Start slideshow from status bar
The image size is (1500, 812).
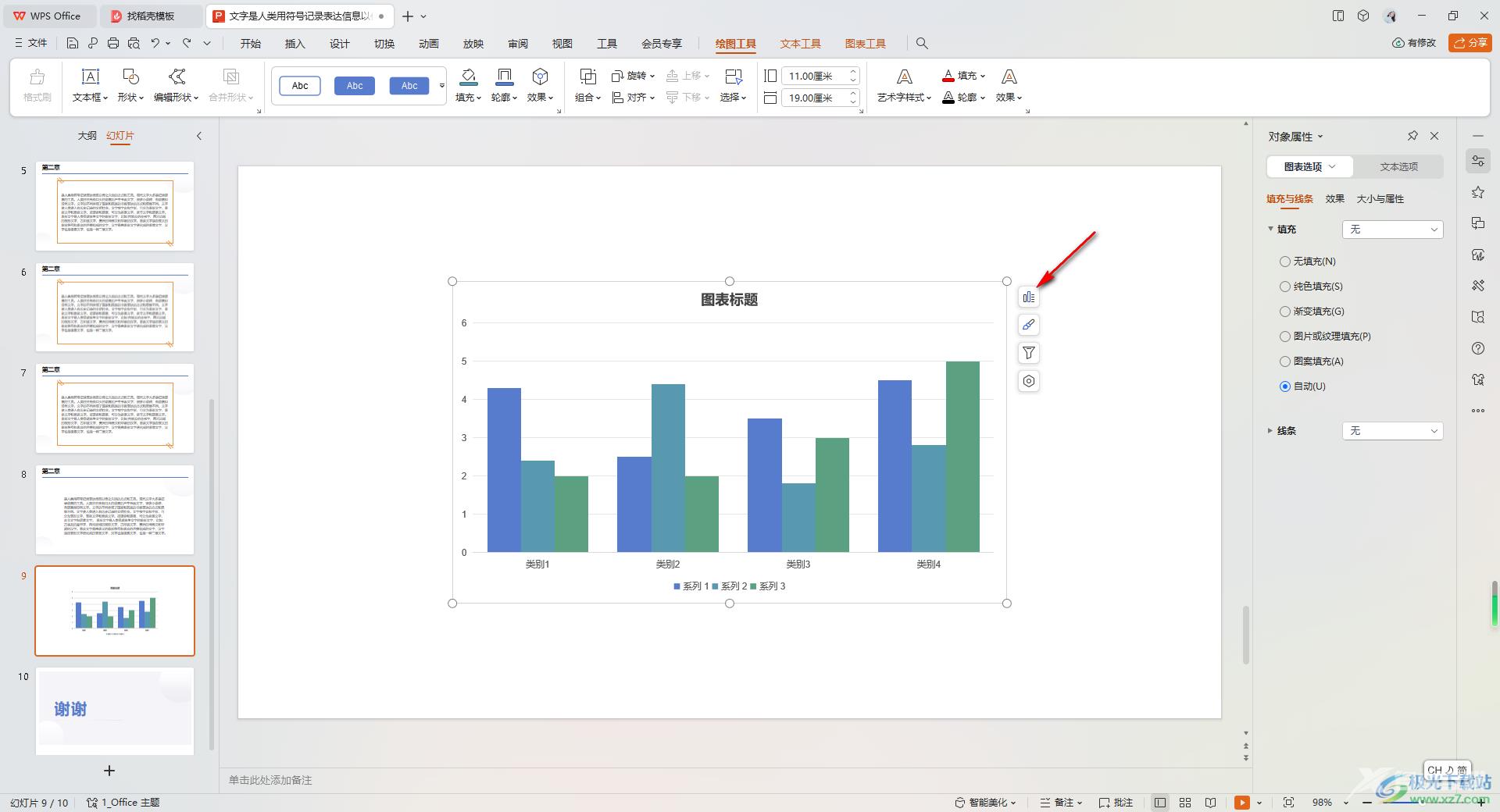1241,803
